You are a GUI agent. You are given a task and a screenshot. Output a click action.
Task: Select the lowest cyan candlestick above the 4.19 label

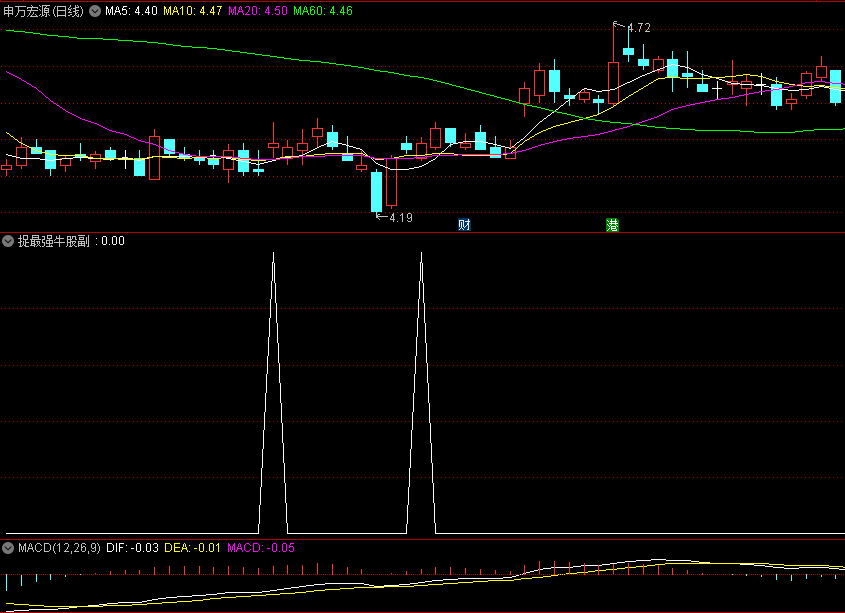377,191
